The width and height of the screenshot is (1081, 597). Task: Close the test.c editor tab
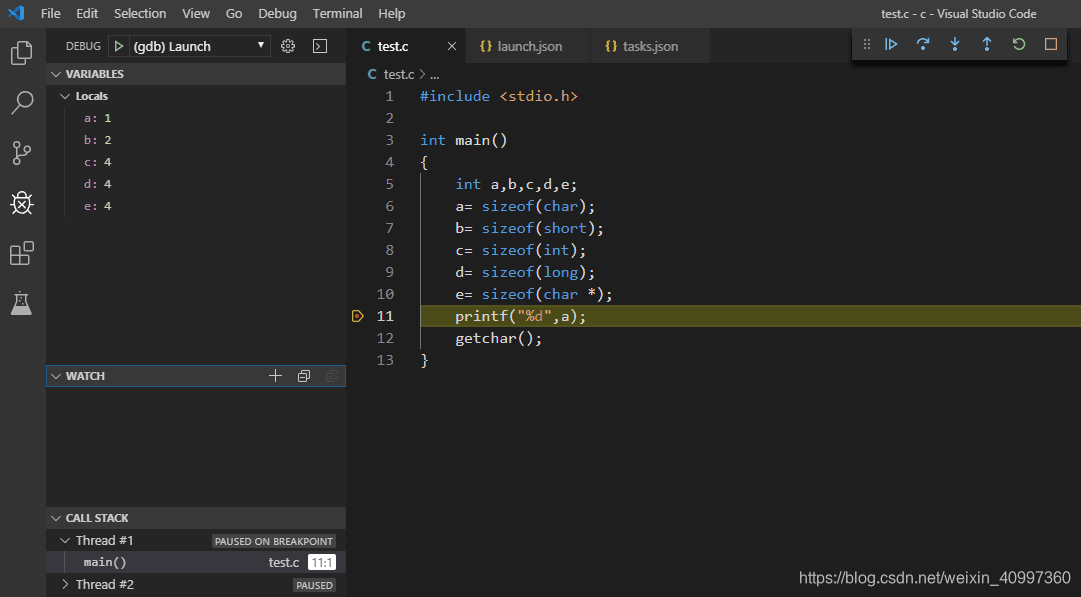[x=452, y=46]
